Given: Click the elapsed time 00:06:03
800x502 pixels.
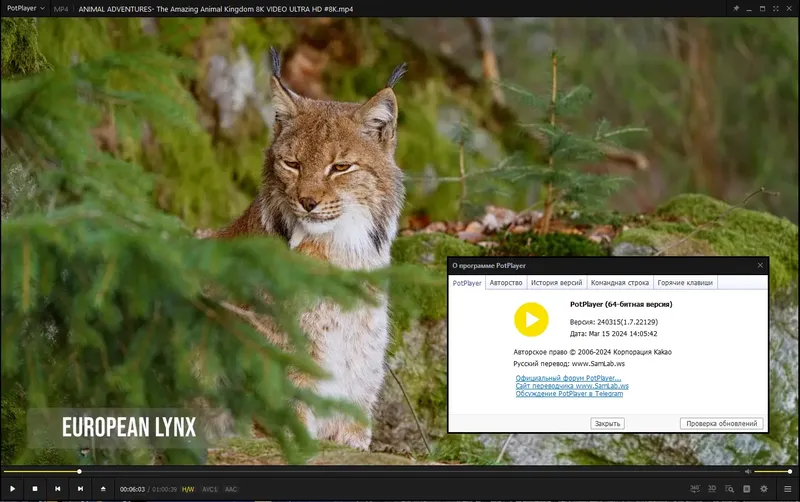Looking at the screenshot, I should (132, 489).
